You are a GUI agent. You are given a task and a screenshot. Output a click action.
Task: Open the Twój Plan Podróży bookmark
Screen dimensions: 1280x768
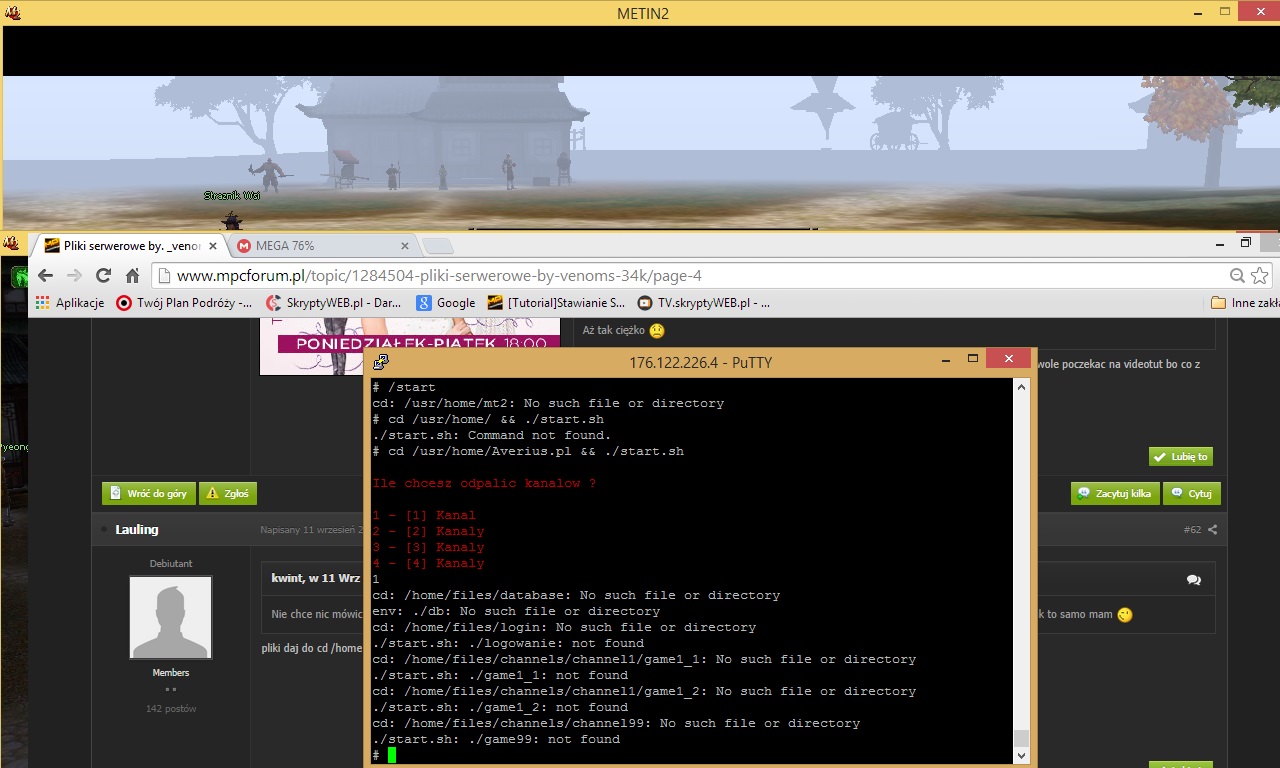point(184,303)
